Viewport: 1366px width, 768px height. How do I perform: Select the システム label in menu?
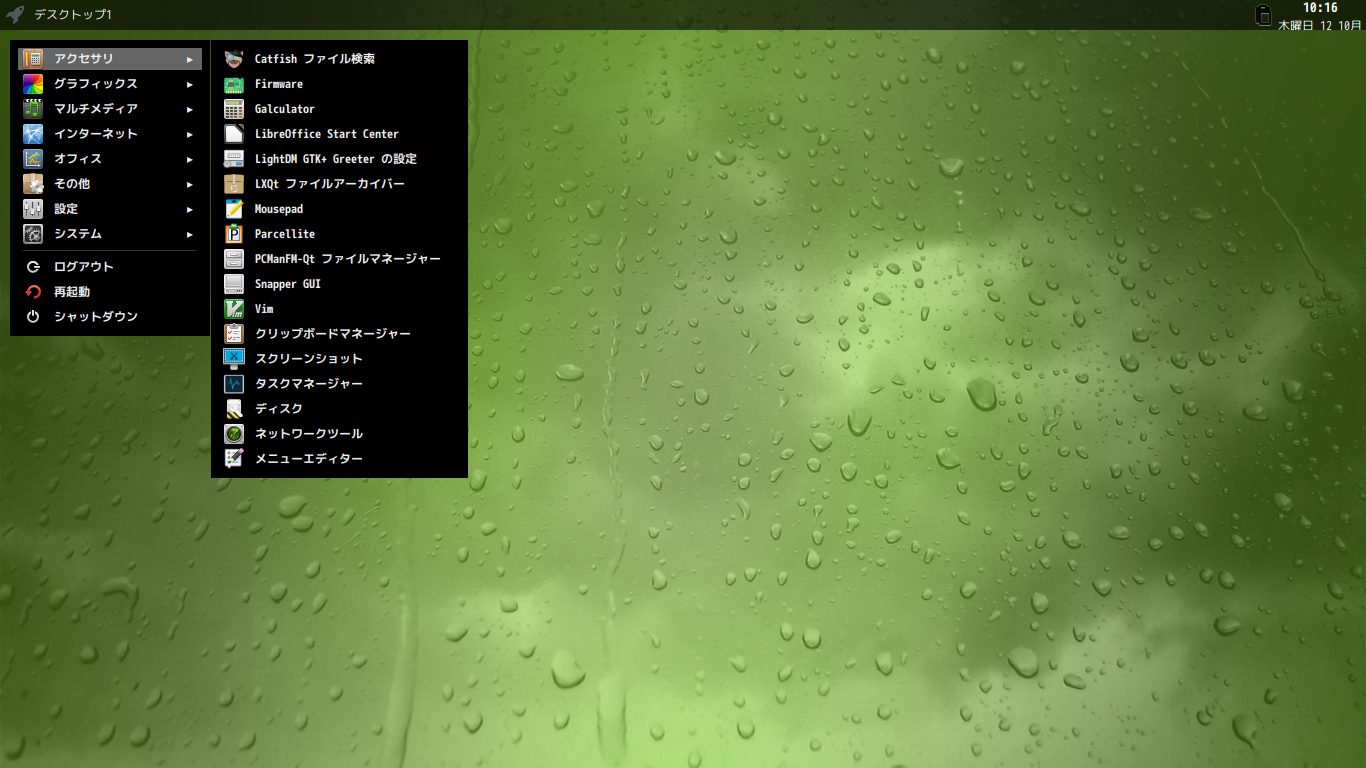[78, 234]
